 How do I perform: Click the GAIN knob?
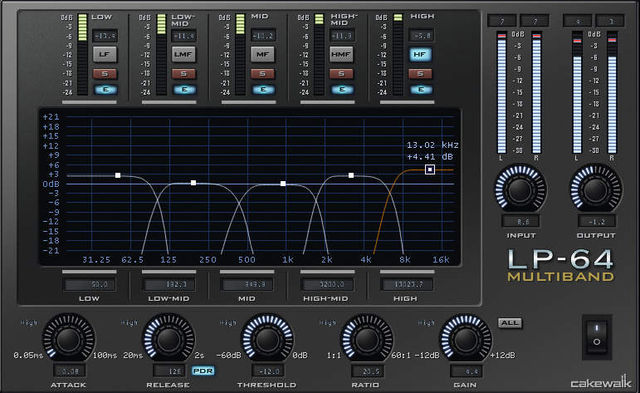[465, 339]
